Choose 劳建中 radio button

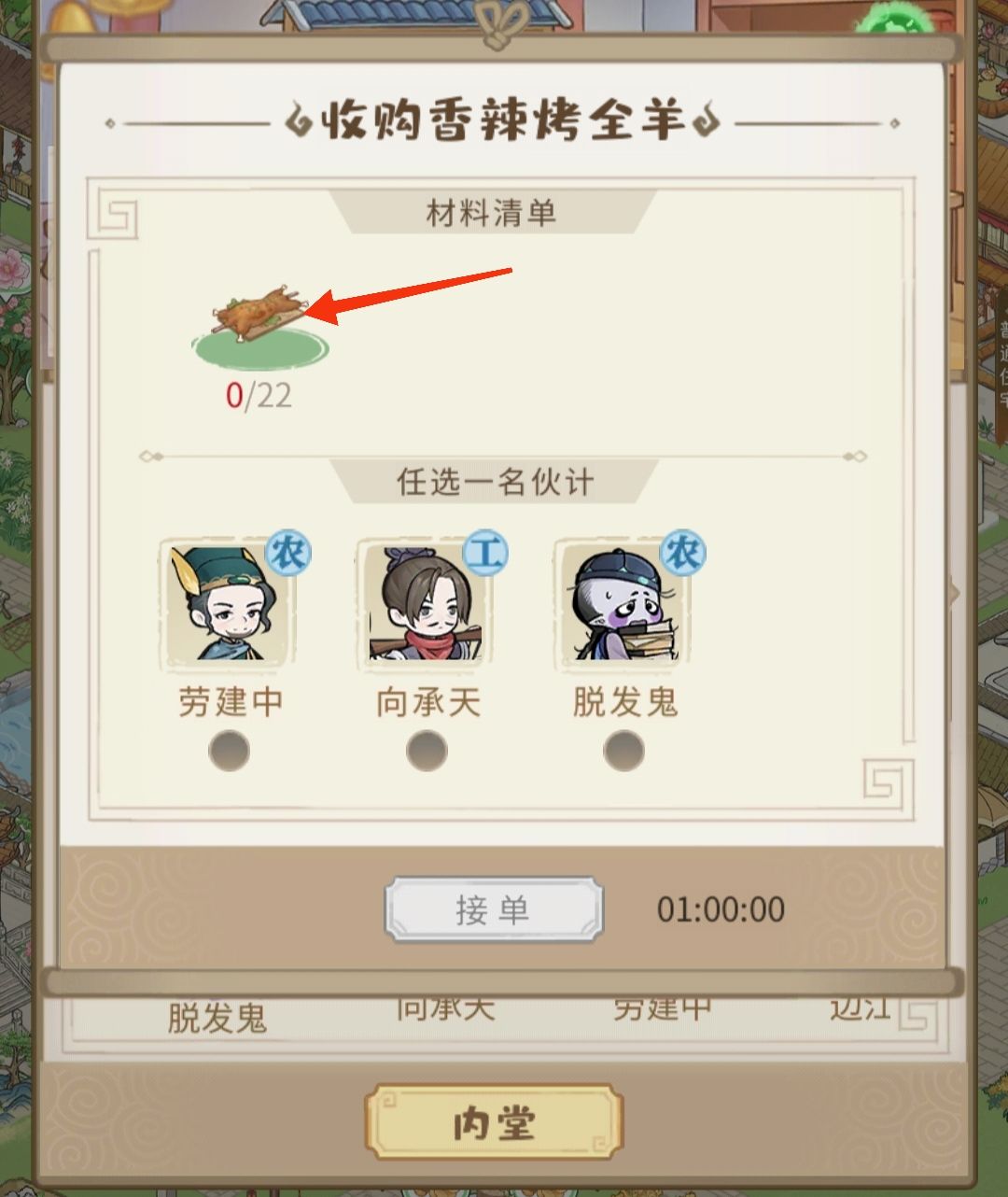229,751
